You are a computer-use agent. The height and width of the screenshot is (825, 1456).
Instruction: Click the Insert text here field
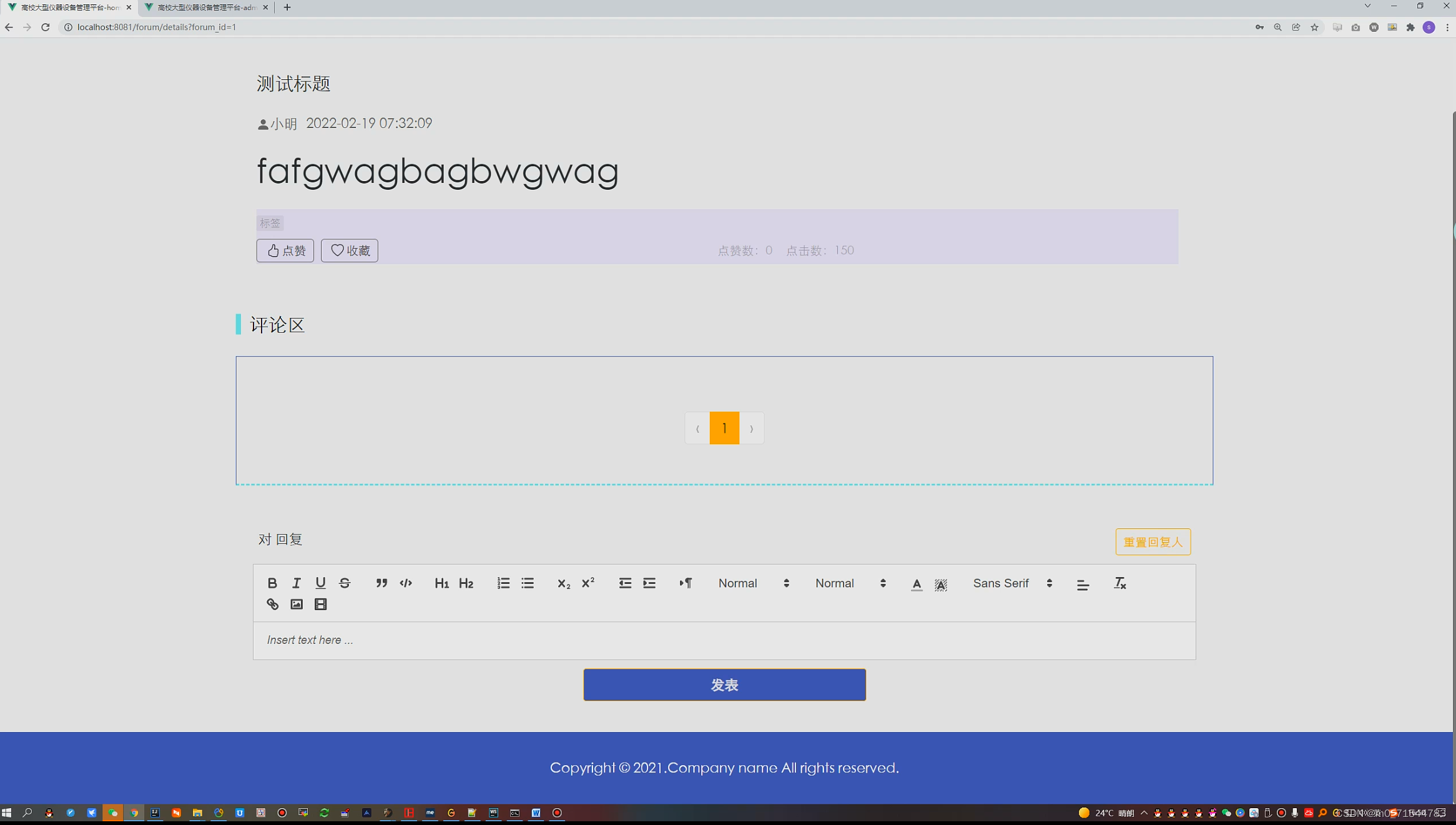[x=724, y=640]
